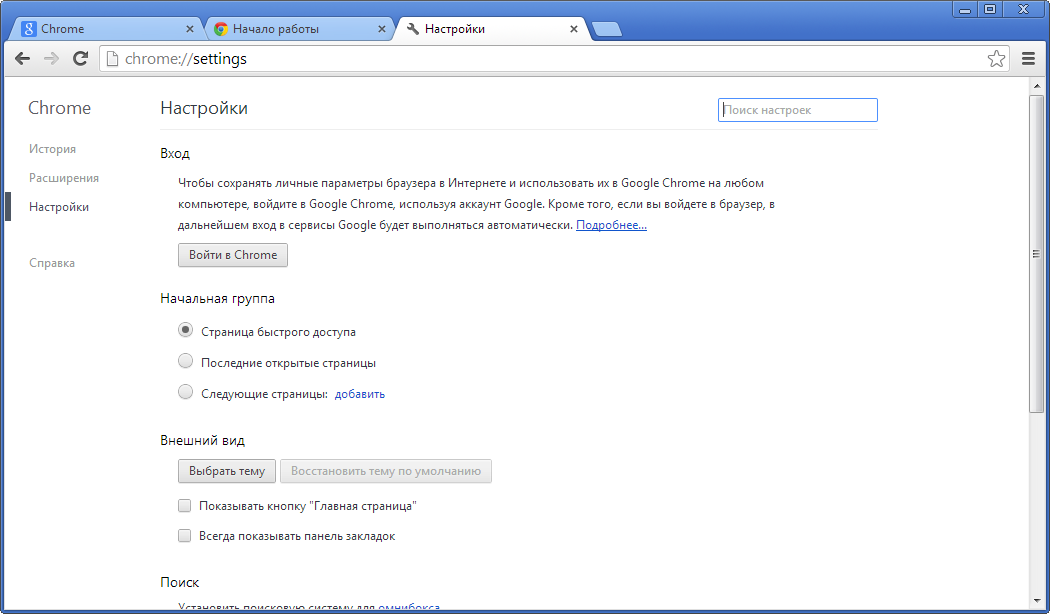This screenshot has width=1050, height=614.
Task: Follow the добавить link
Action: click(360, 394)
